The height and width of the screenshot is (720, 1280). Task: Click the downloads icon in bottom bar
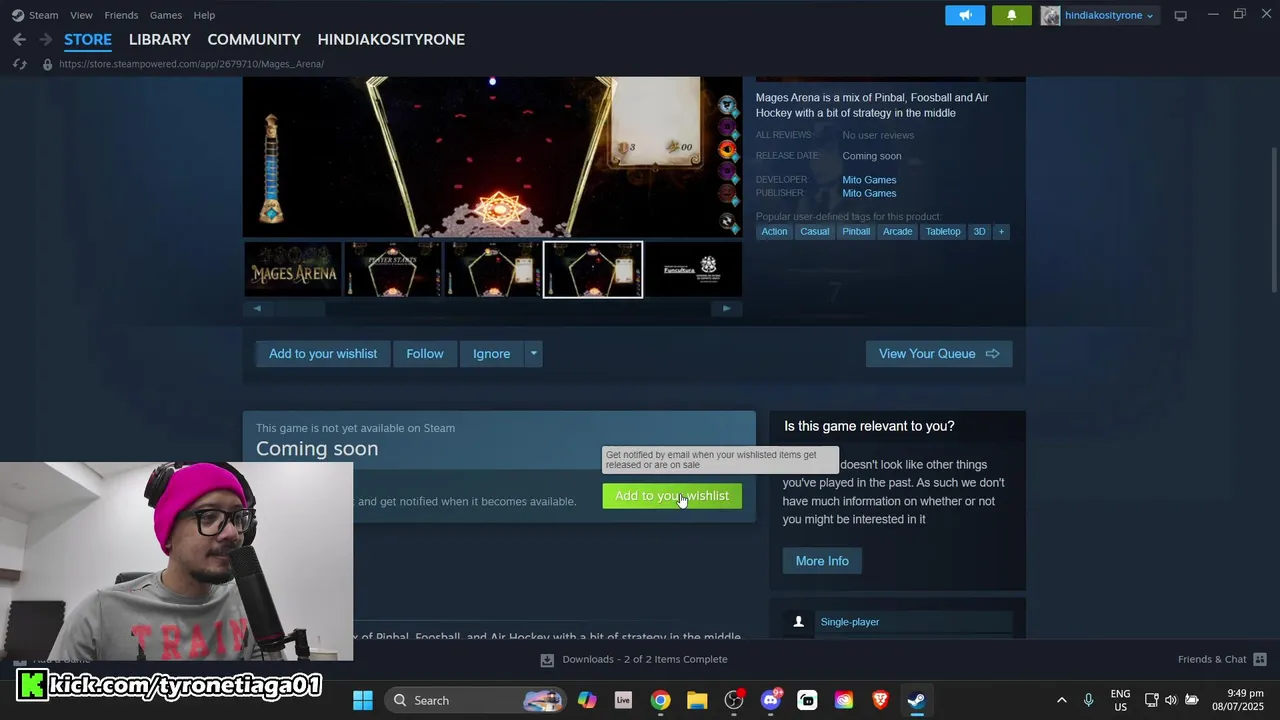(x=547, y=660)
